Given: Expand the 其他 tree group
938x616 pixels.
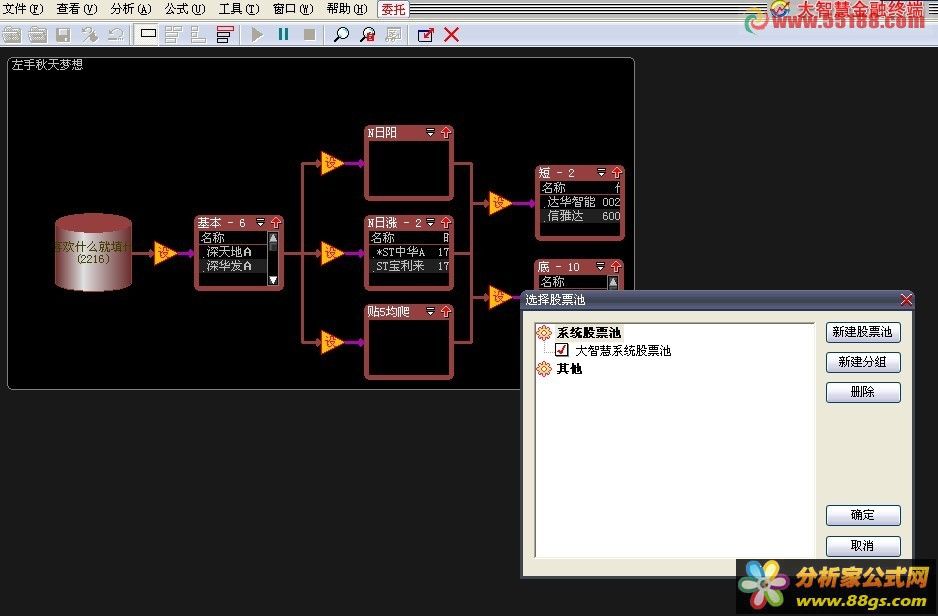Looking at the screenshot, I should [544, 369].
